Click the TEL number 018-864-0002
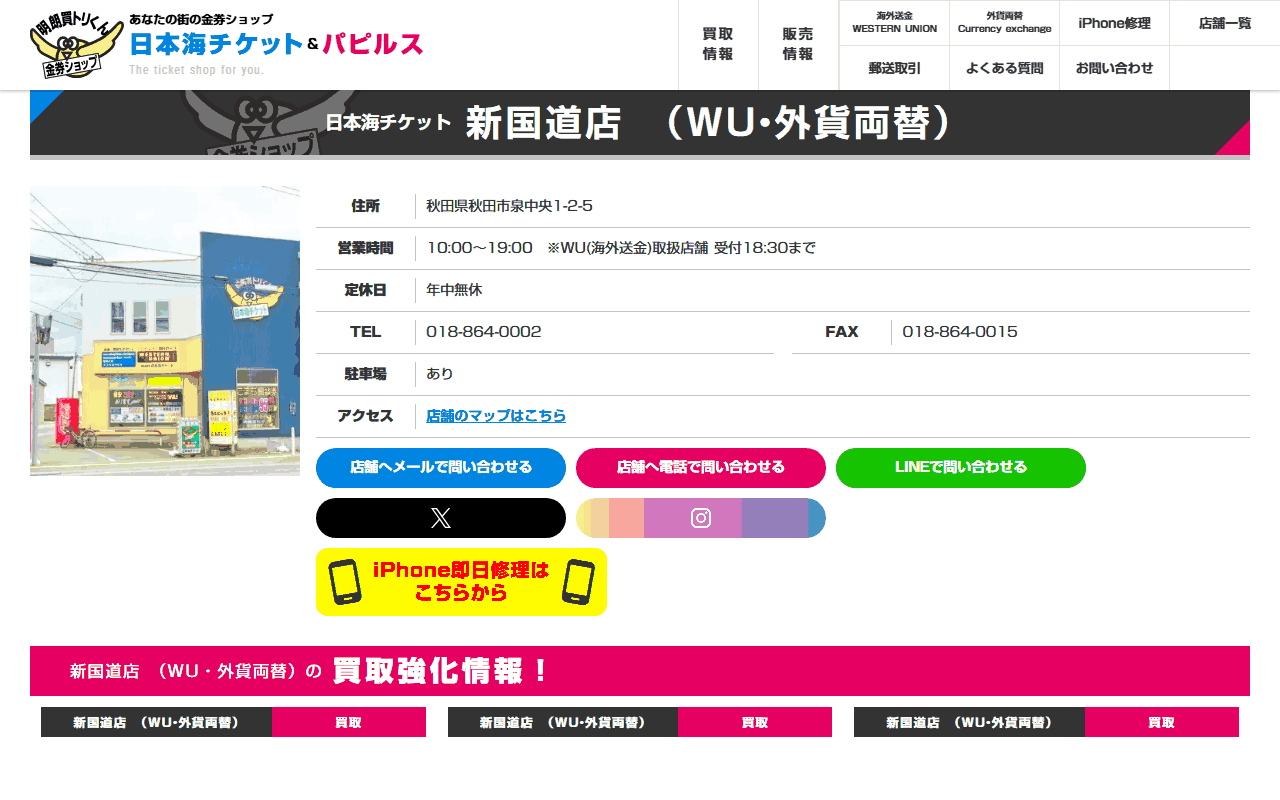The height and width of the screenshot is (800, 1280). [x=484, y=332]
